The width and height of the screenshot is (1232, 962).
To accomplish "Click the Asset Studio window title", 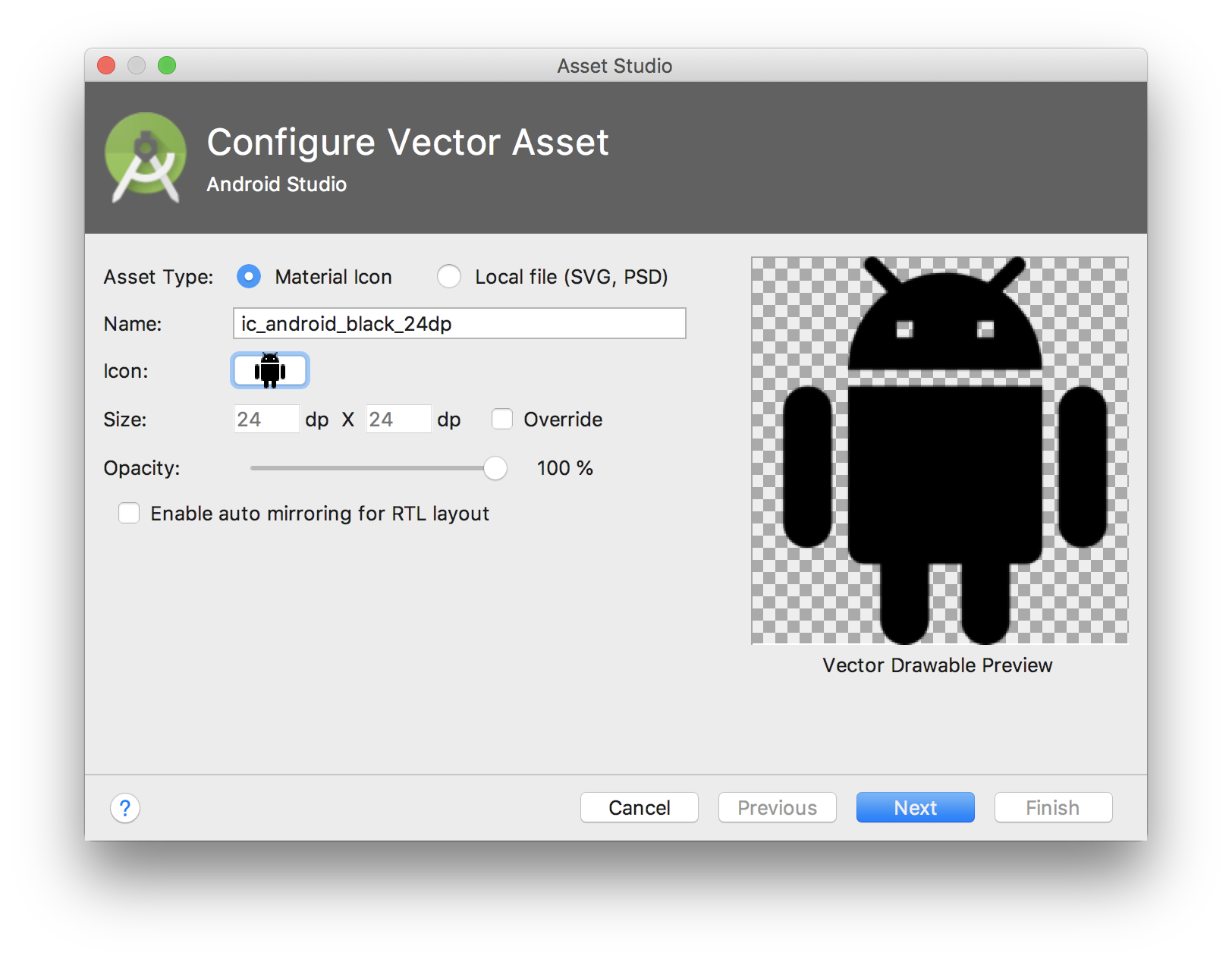I will tap(615, 66).
